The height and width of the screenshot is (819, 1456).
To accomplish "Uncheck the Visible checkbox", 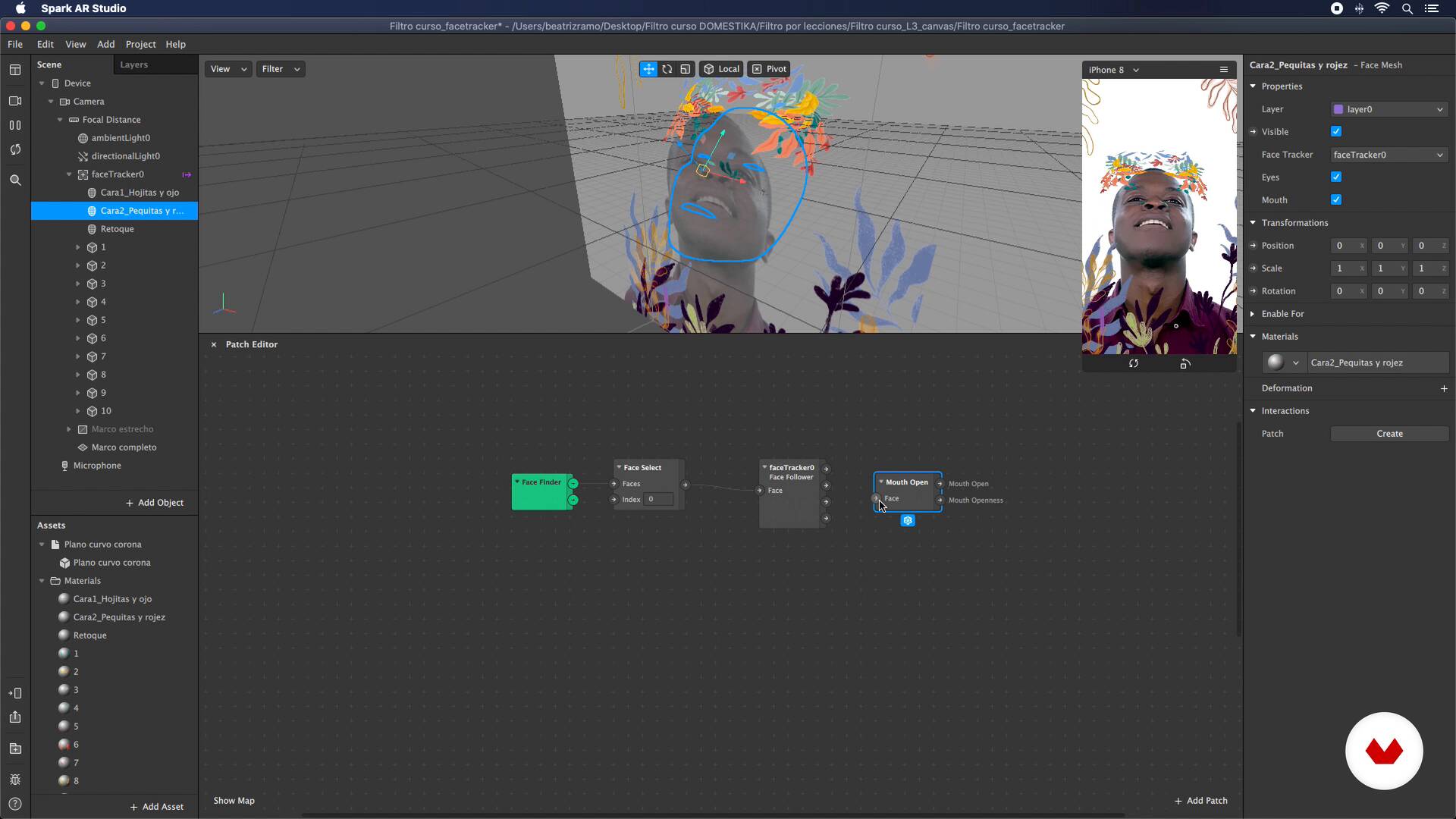I will point(1336,132).
